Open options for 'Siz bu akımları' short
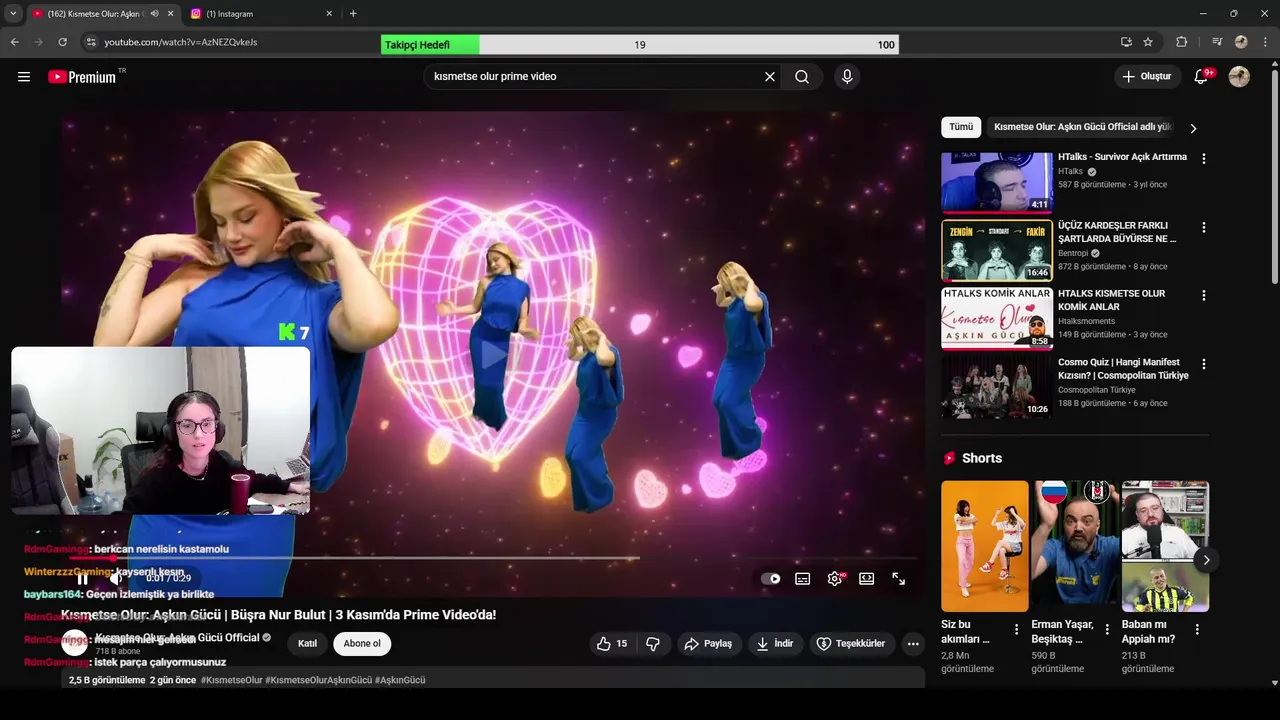 tap(1017, 630)
